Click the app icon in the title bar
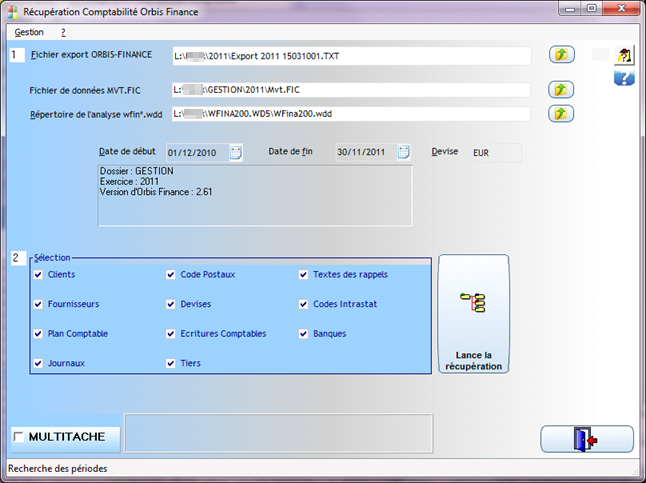 pos(13,12)
